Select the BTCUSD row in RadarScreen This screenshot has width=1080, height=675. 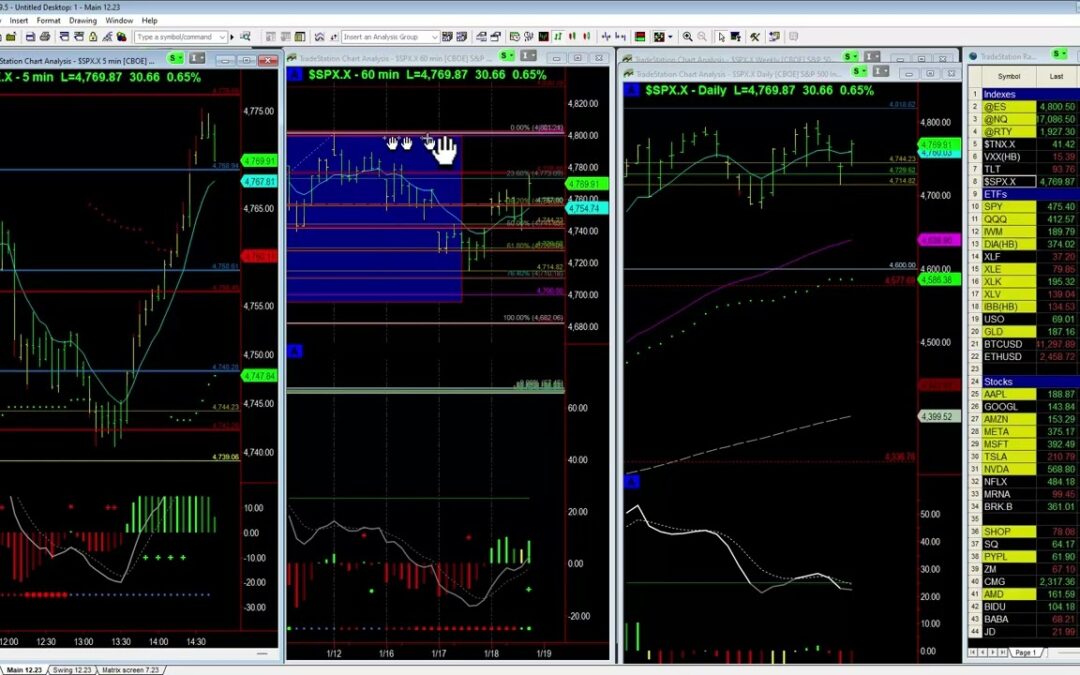click(x=1023, y=344)
